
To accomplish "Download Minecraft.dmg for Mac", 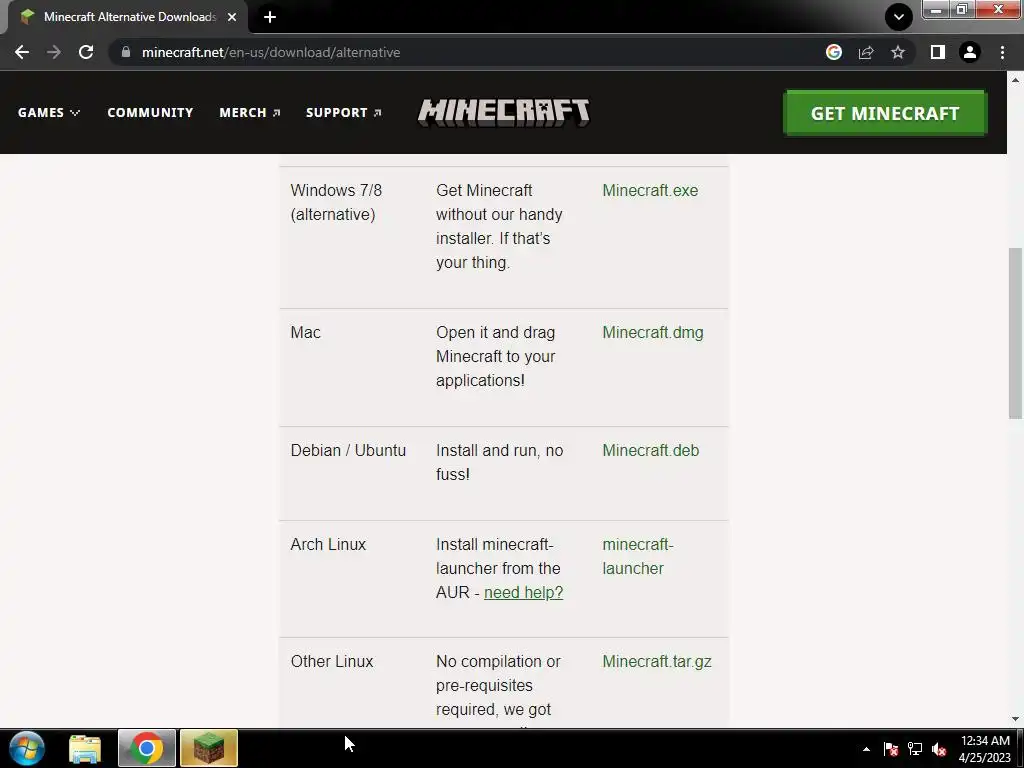I will click(x=652, y=332).
